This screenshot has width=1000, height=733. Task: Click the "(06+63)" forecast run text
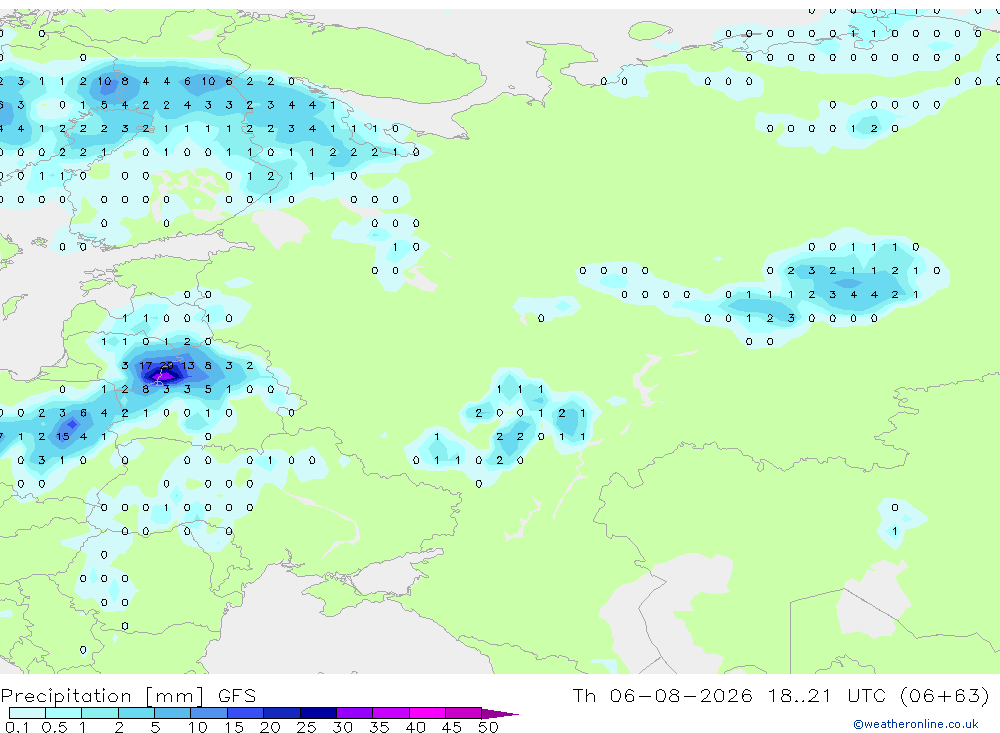pos(945,696)
